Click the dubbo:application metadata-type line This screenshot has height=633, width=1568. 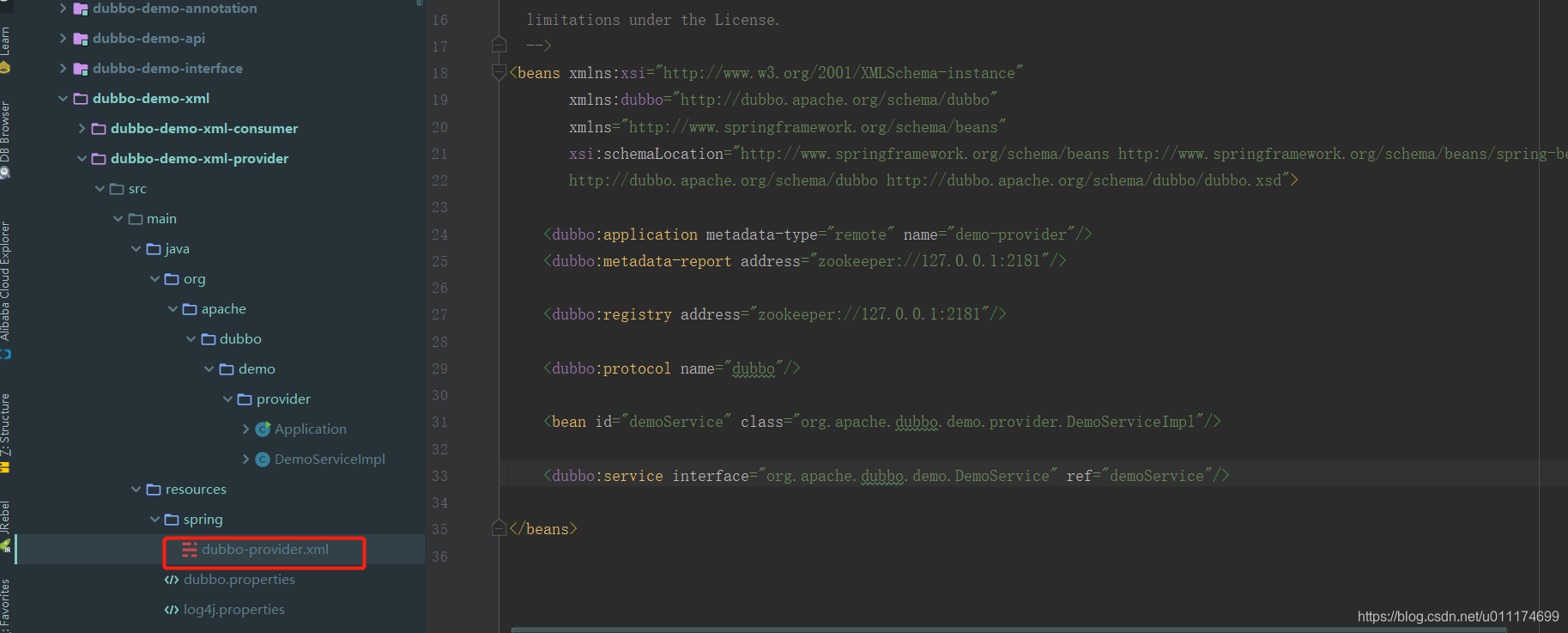(x=818, y=234)
